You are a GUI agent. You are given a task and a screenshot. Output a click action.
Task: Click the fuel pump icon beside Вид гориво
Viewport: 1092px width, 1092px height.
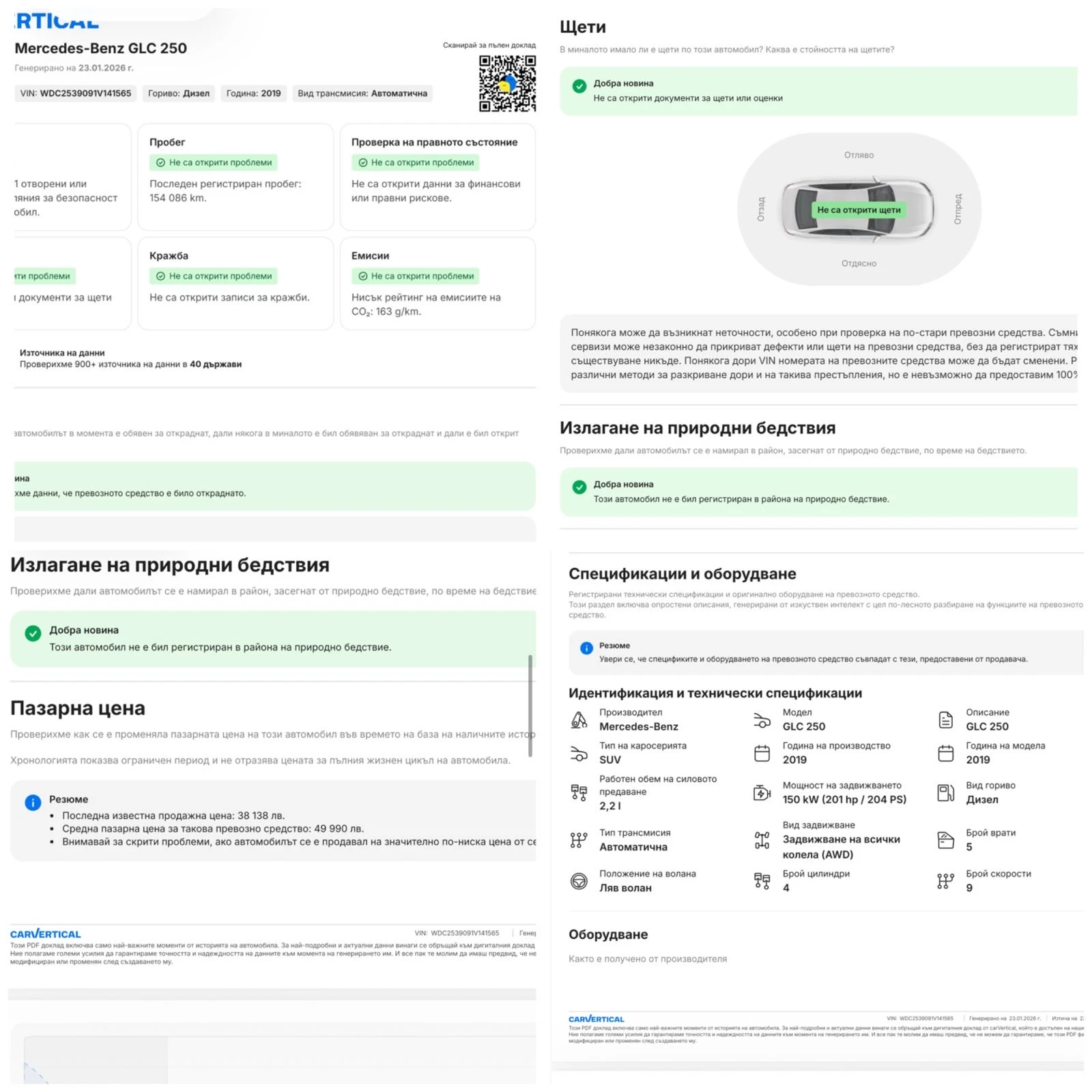(x=945, y=792)
